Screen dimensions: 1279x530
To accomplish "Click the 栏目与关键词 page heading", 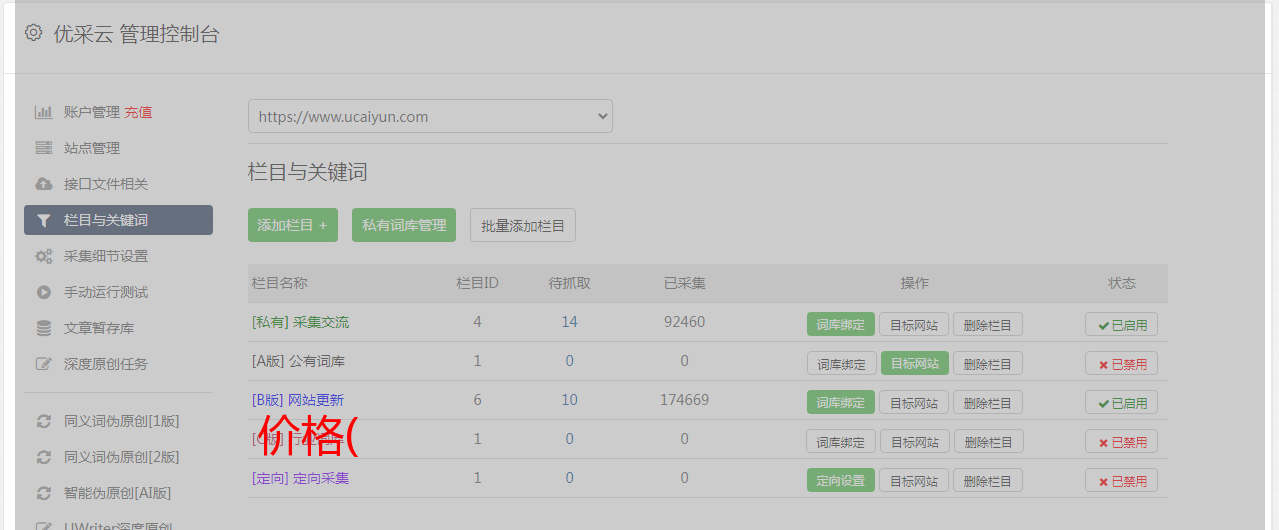I will point(308,172).
